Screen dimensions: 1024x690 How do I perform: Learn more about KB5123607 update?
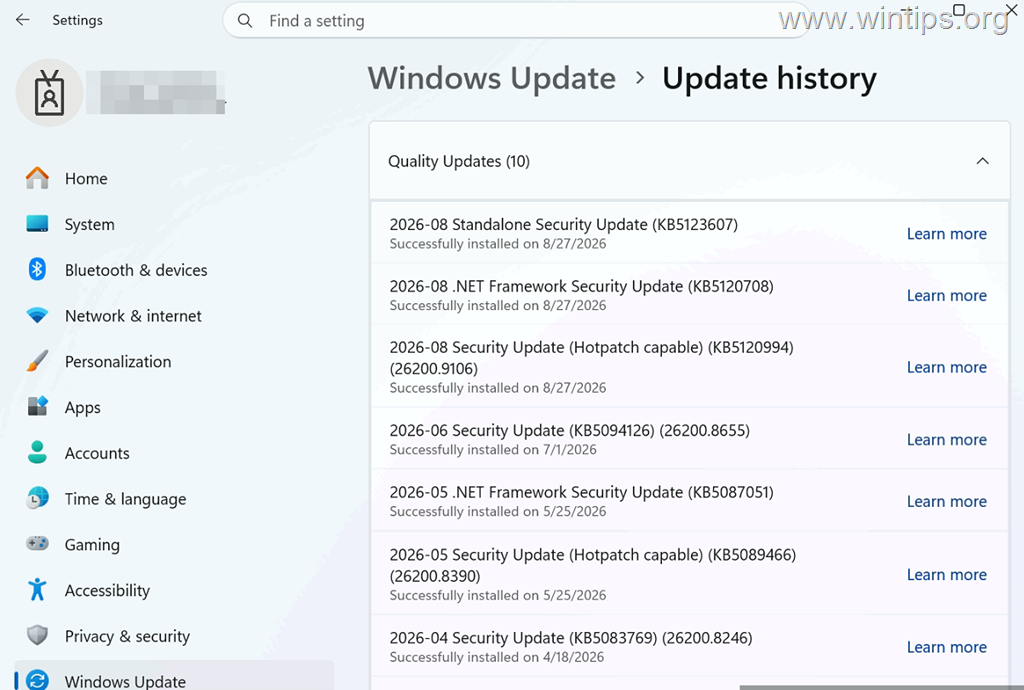point(946,234)
